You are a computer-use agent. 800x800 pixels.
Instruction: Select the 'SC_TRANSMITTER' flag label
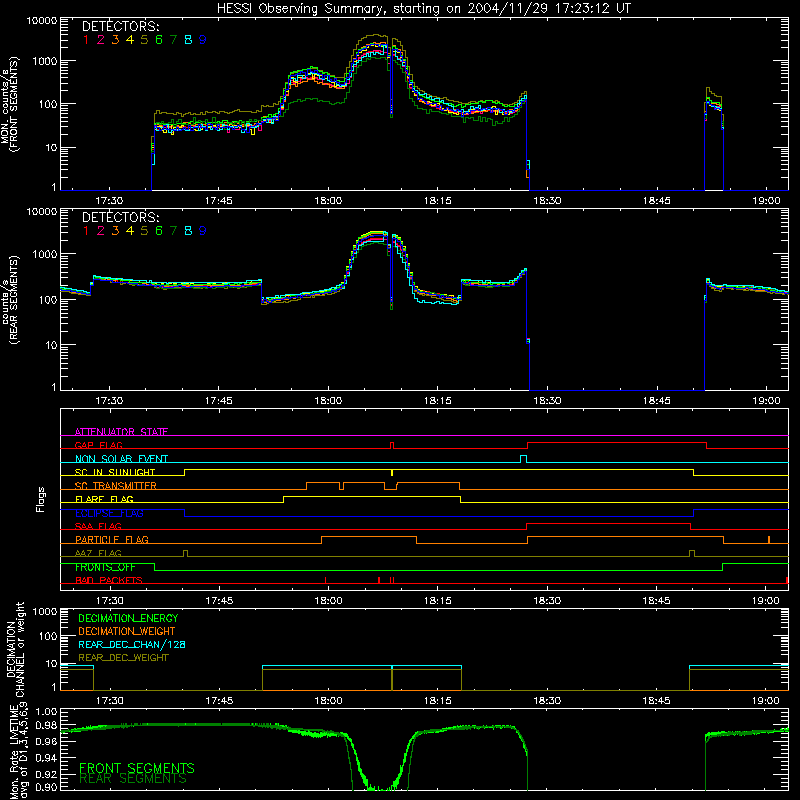pos(115,486)
